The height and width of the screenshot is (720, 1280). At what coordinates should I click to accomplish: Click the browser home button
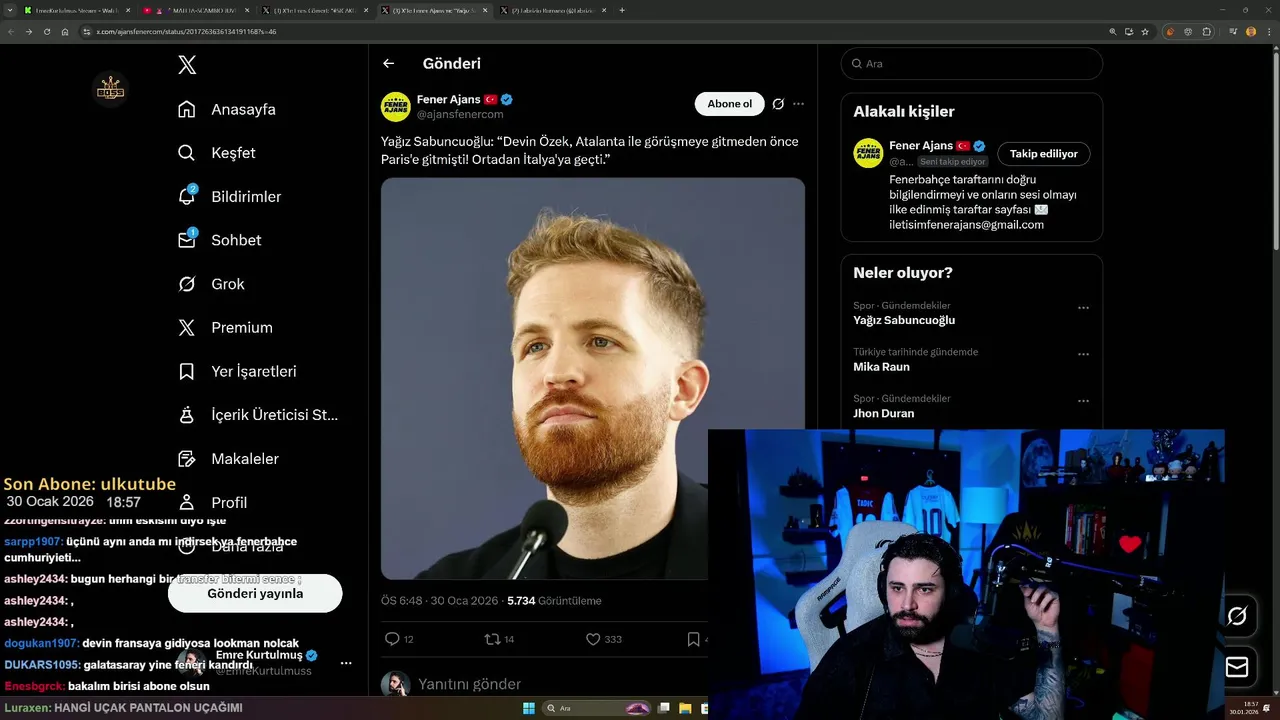click(65, 32)
